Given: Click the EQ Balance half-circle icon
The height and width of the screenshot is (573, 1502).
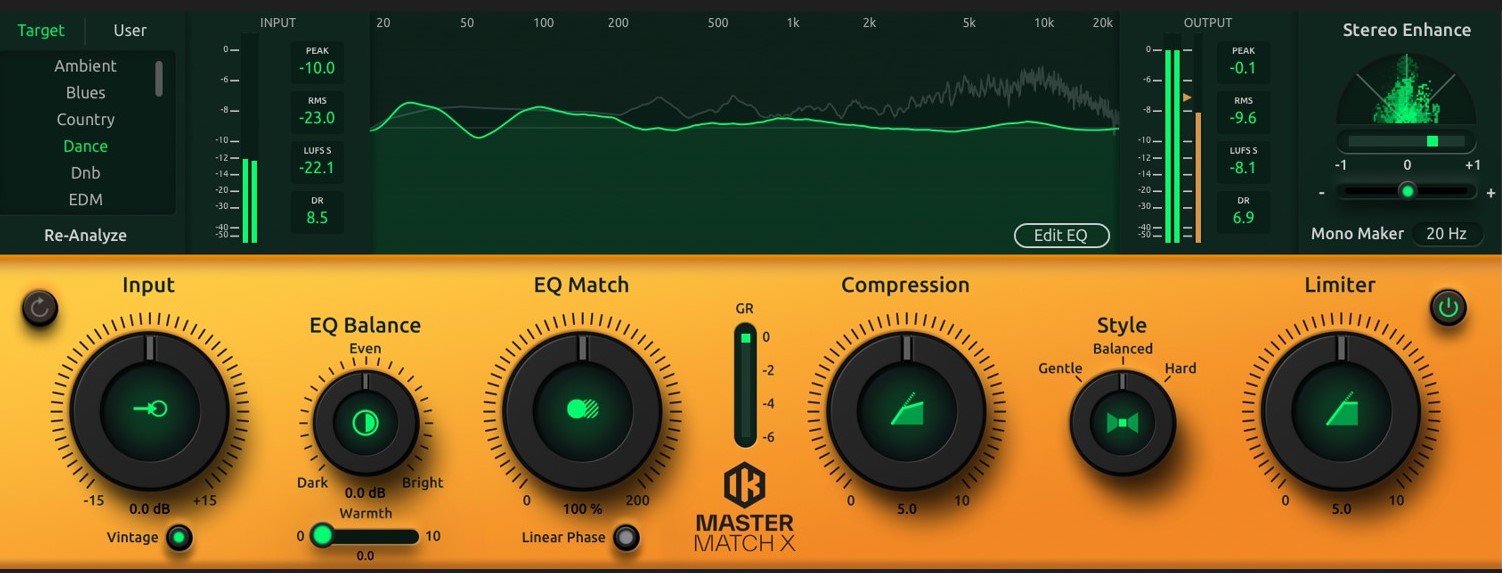Looking at the screenshot, I should [x=365, y=423].
